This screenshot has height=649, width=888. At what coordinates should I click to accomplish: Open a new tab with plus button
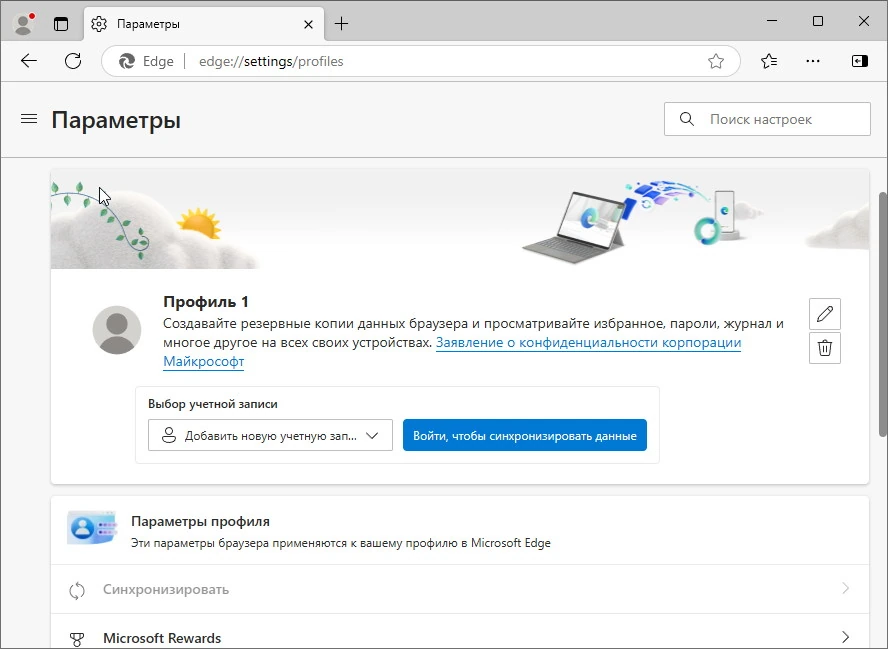point(341,24)
